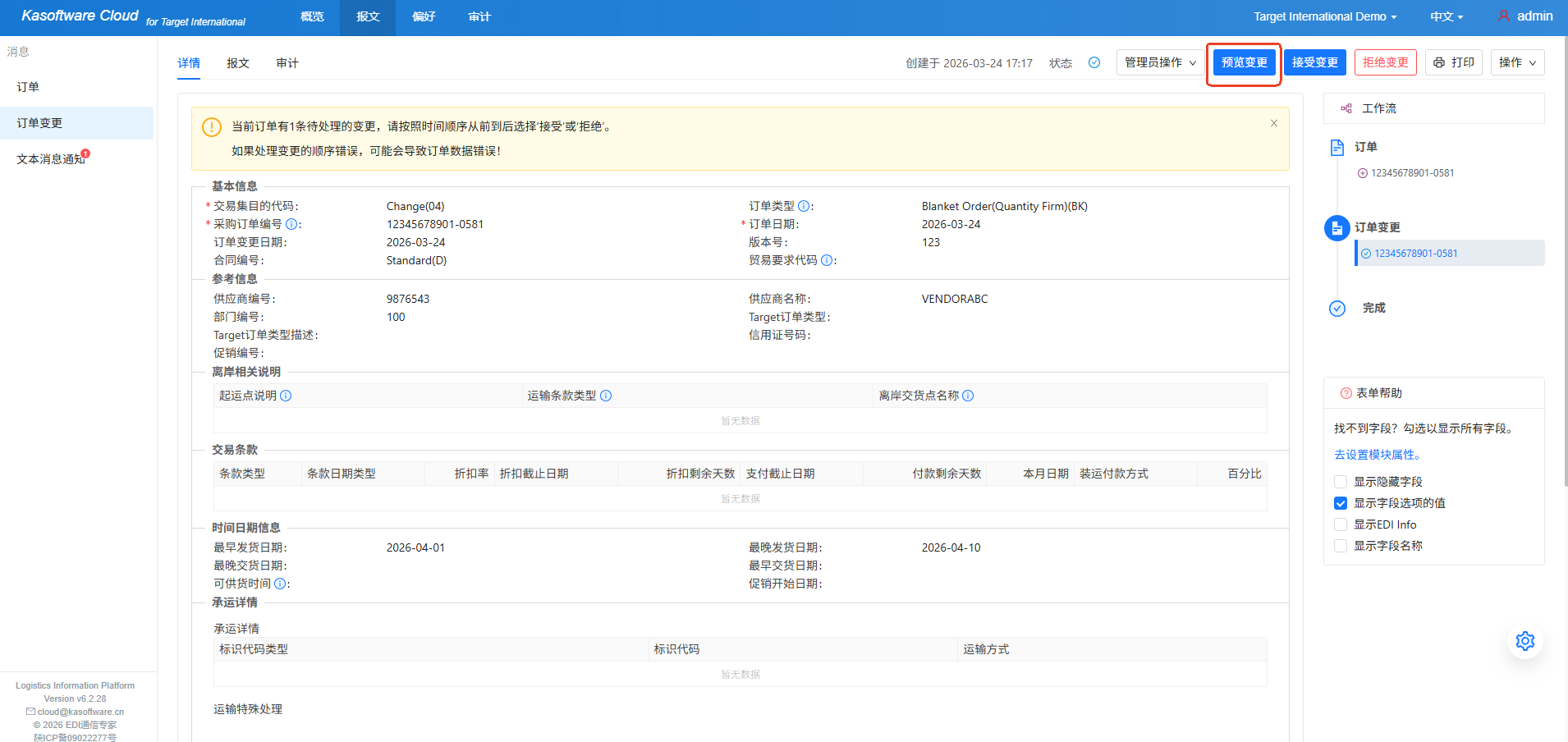Click the info icon beside 订单类型
1568x742 pixels.
804,206
